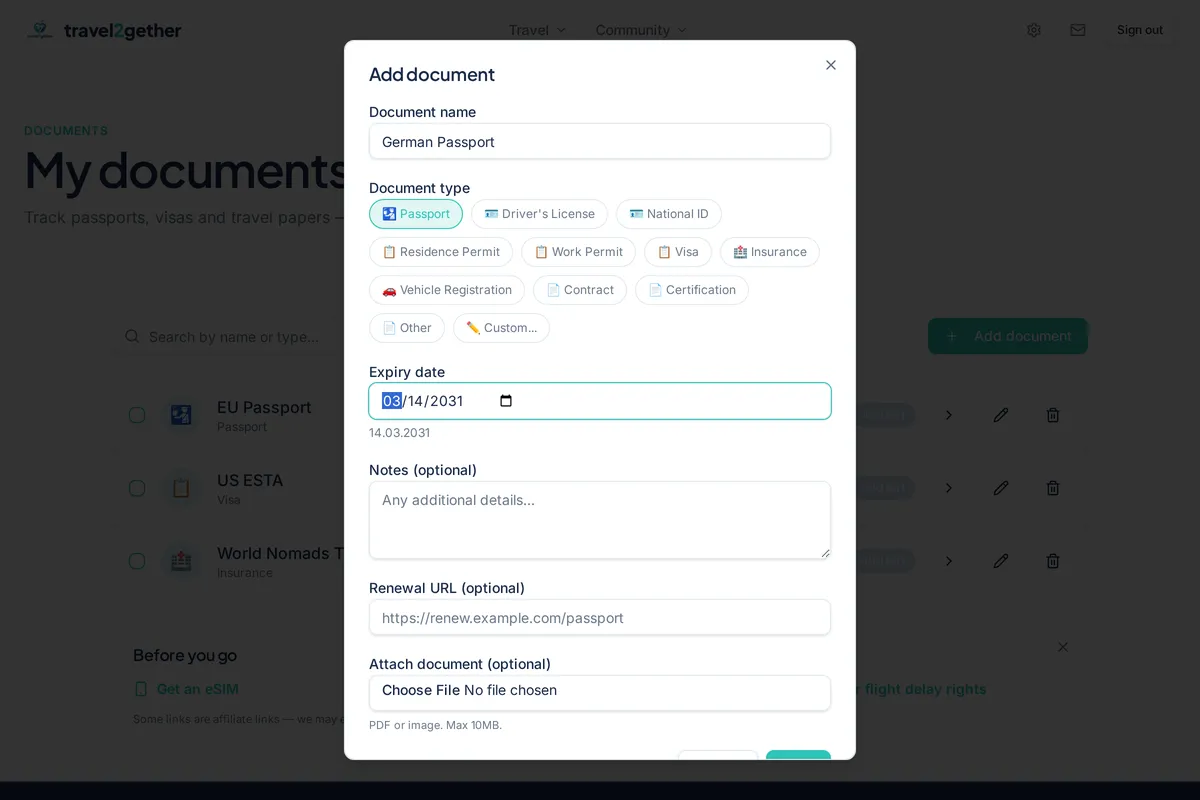The width and height of the screenshot is (1200, 800).
Task: Choose Certification document type
Action: click(x=692, y=290)
